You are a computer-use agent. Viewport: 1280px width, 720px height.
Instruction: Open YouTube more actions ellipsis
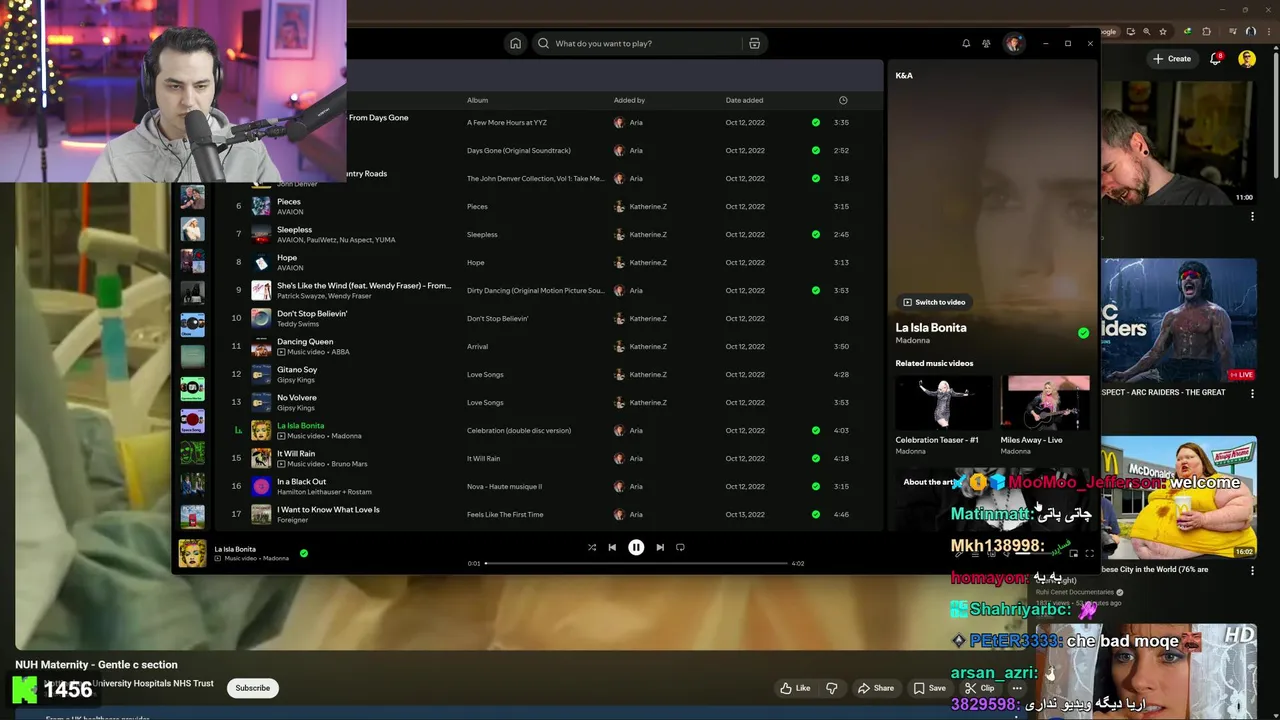point(1017,688)
